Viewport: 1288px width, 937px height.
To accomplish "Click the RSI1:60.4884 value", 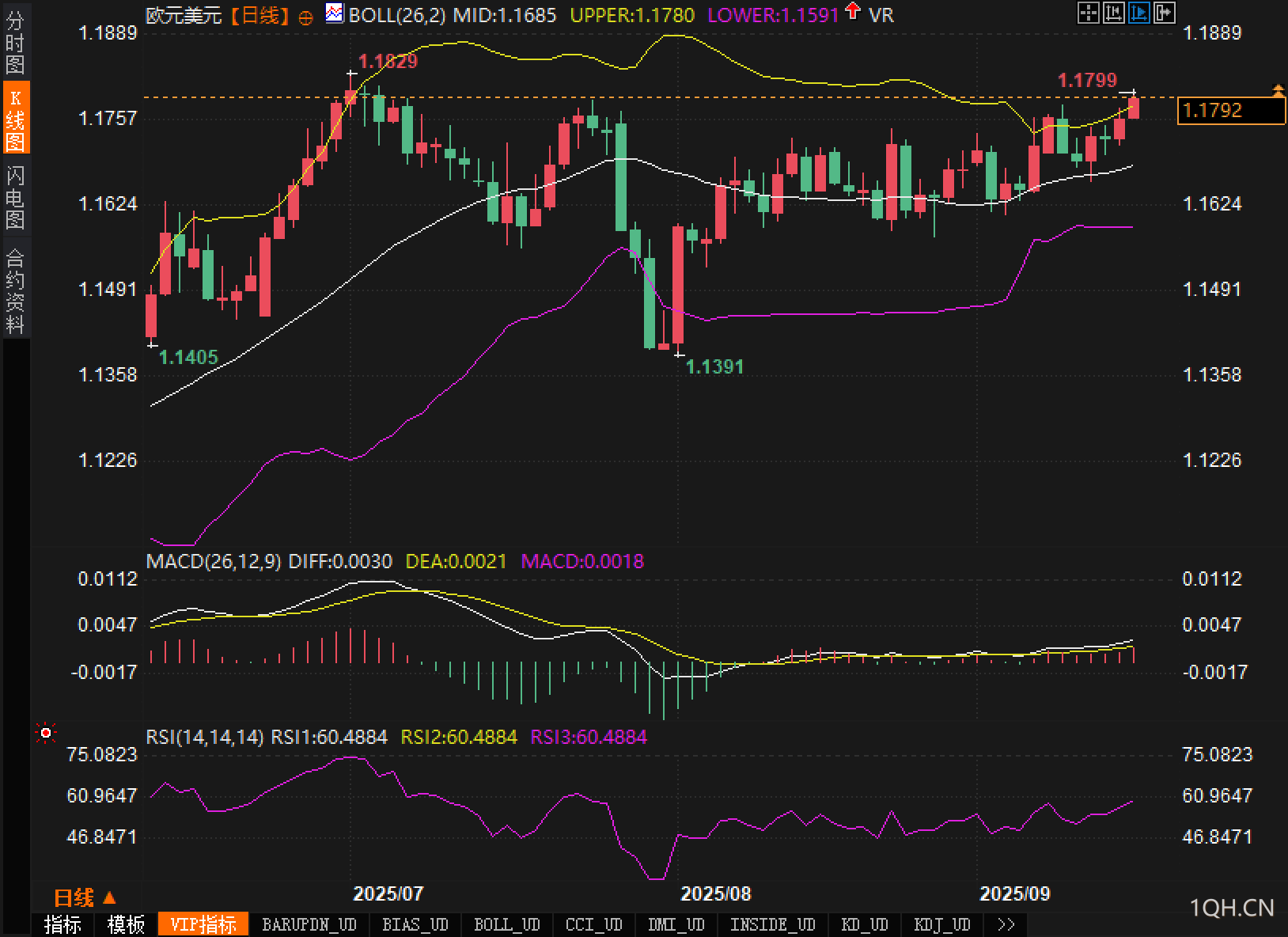I will (329, 737).
